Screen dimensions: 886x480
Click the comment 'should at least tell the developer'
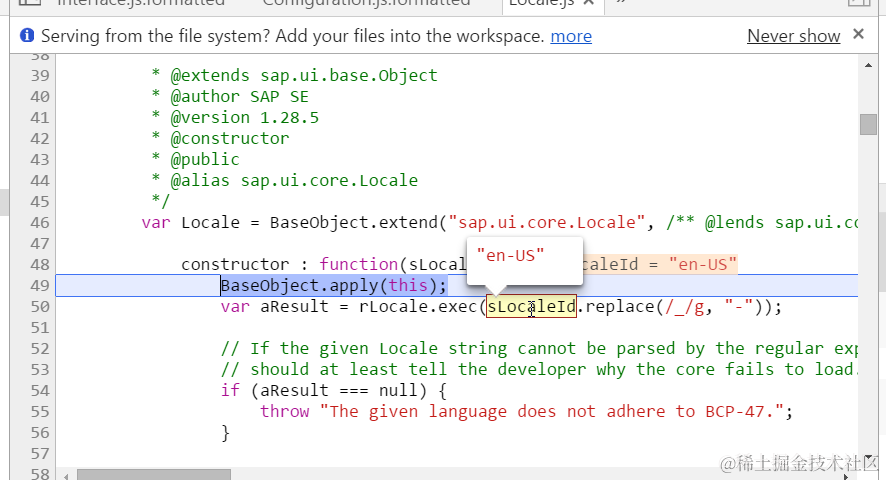coord(418,370)
